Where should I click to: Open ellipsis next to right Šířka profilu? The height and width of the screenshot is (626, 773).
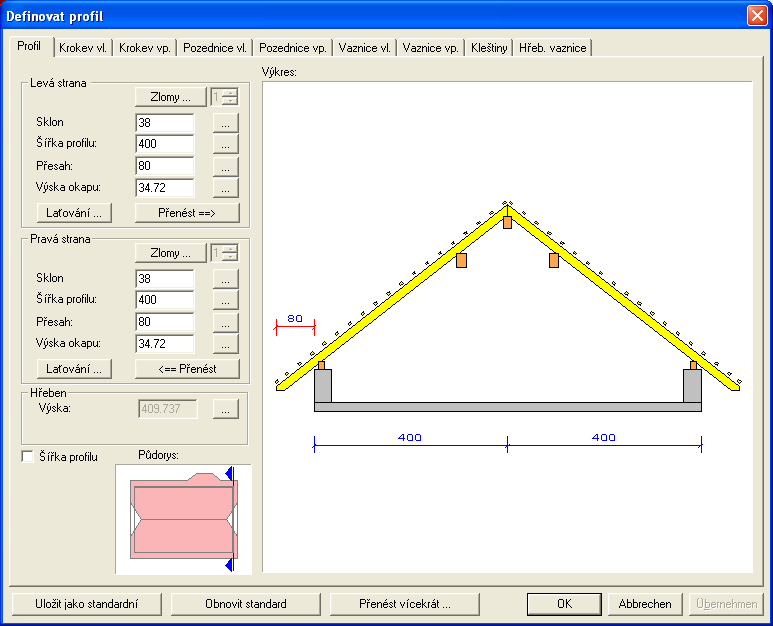[x=226, y=300]
